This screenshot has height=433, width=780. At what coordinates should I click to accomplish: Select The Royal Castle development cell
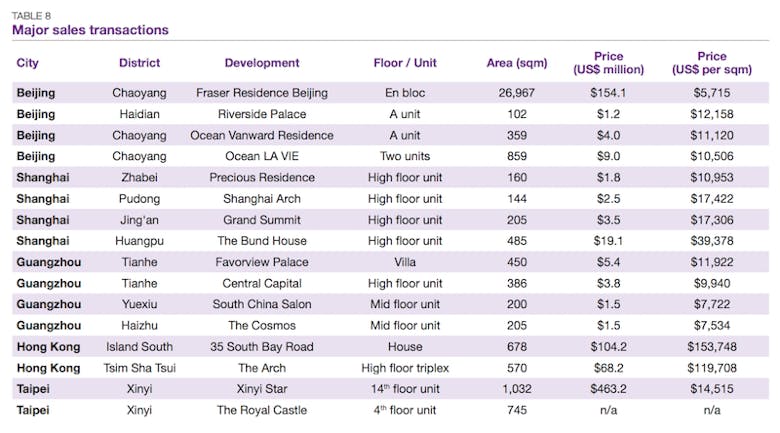pos(262,410)
